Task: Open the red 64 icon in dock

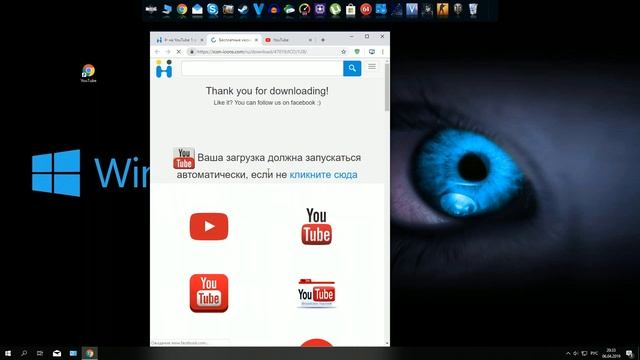Action: coord(366,9)
